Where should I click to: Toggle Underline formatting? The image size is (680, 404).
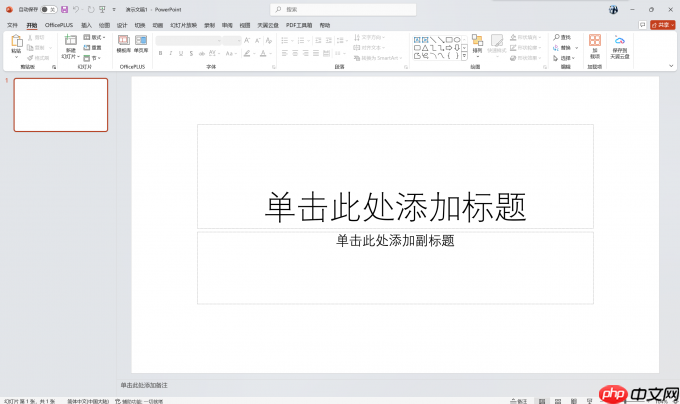(181, 53)
